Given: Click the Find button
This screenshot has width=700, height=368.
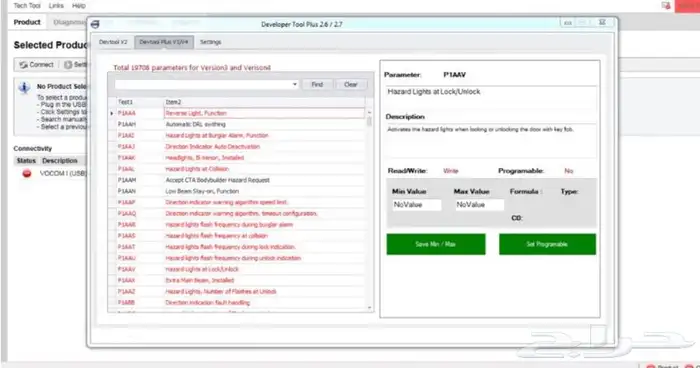Looking at the screenshot, I should [x=317, y=84].
